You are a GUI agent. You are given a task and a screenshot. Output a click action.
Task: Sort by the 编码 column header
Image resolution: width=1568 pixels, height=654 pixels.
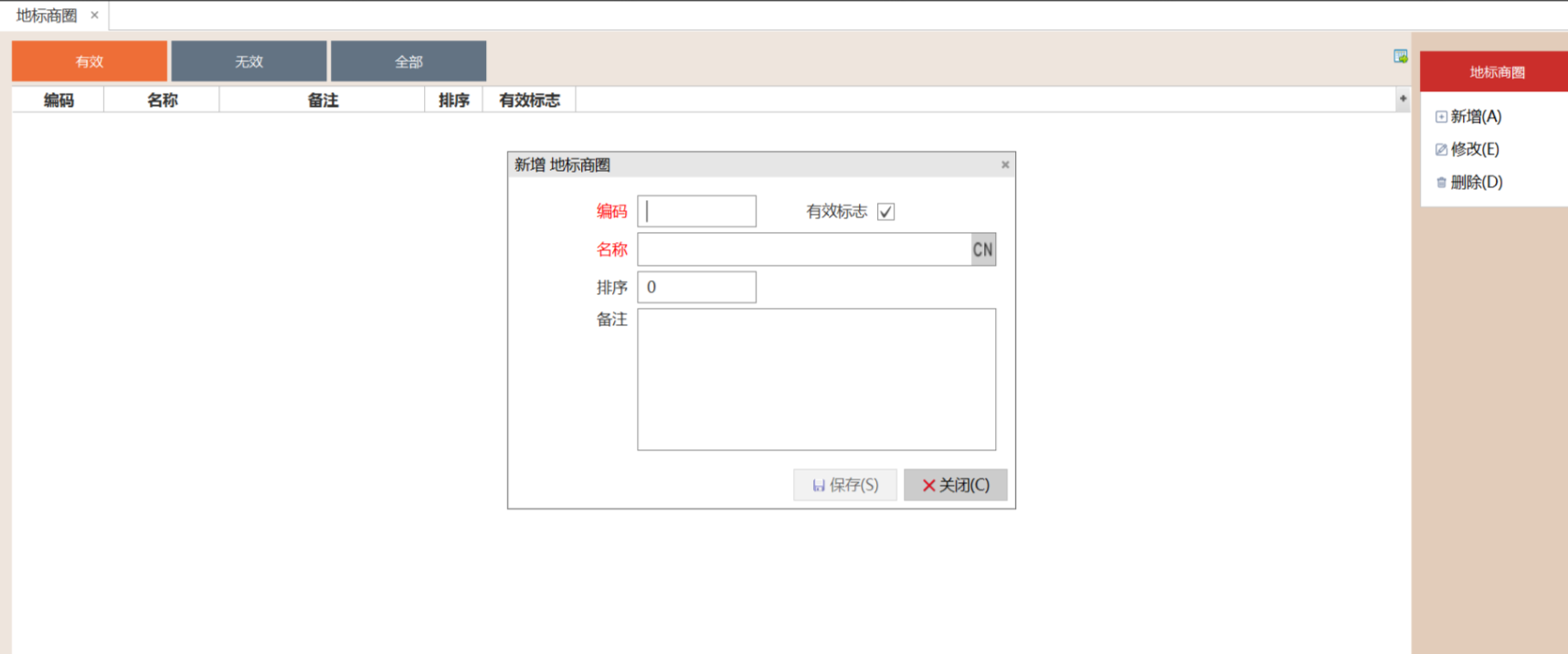(58, 100)
